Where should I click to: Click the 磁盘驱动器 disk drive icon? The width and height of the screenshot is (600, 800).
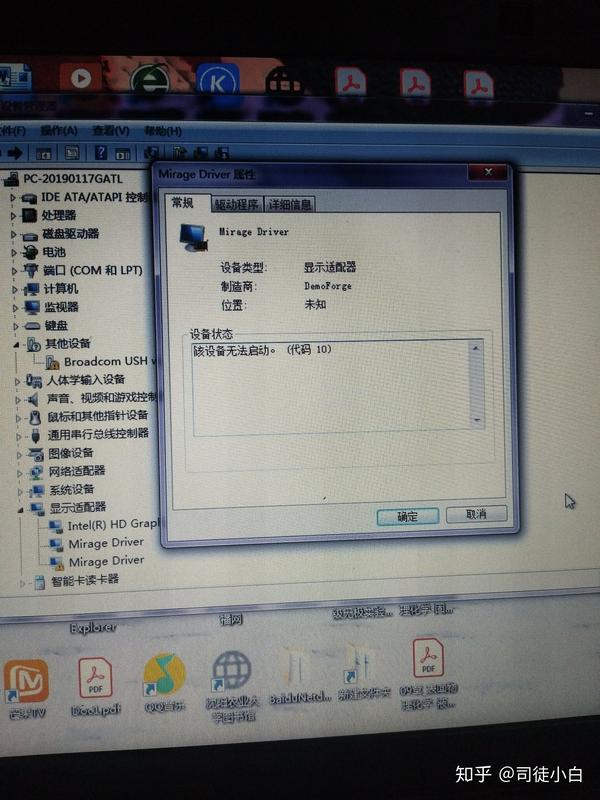[x=30, y=235]
